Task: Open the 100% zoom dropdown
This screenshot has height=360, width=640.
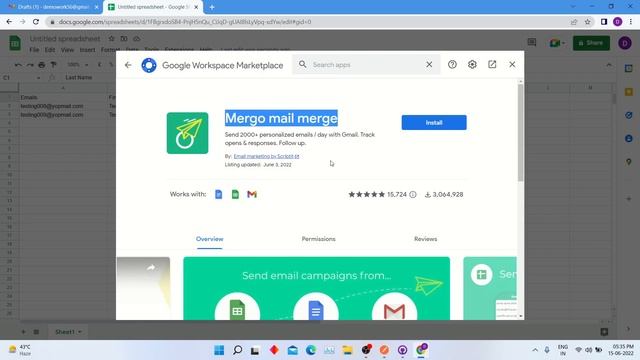Action: pyautogui.click(x=78, y=65)
